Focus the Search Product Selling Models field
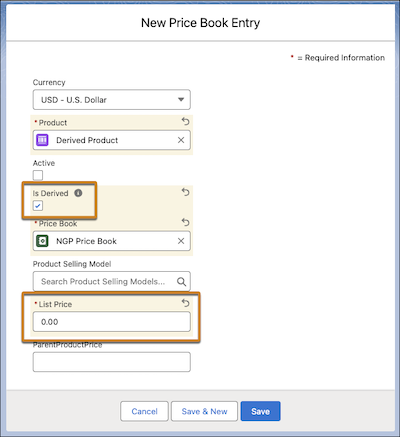400x437 pixels. pos(112,282)
